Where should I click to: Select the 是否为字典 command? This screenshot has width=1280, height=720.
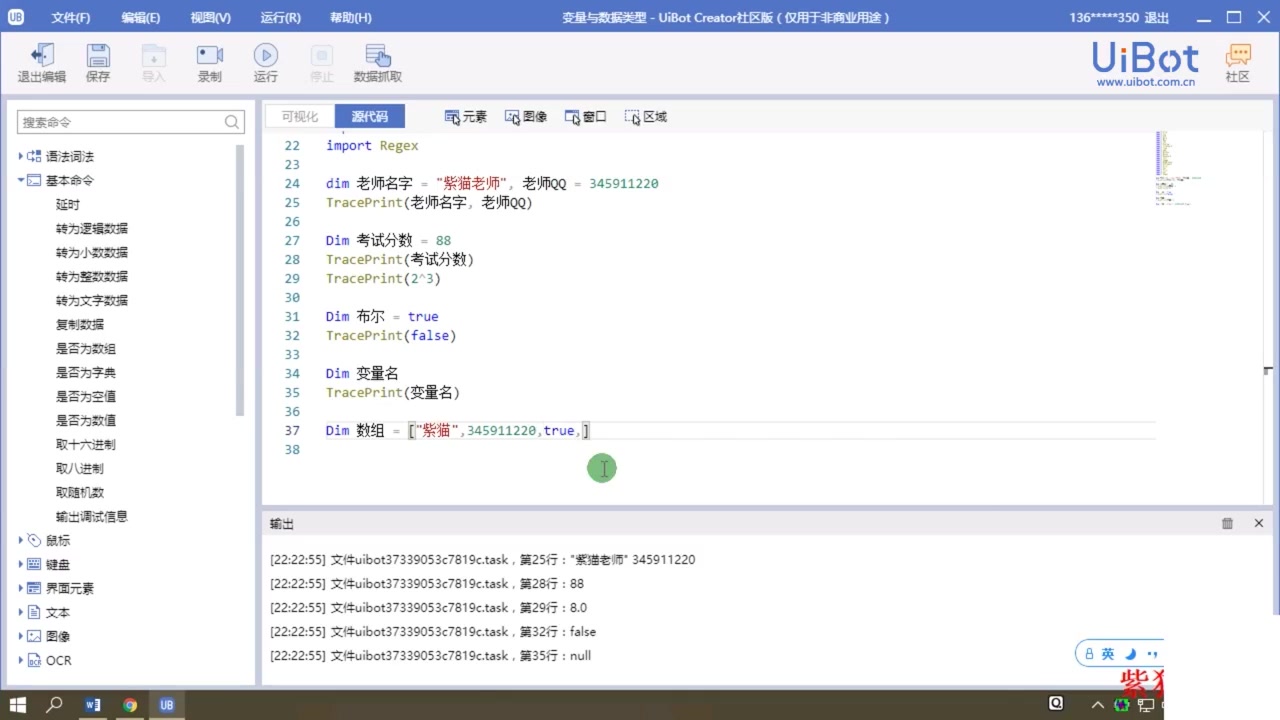86,373
